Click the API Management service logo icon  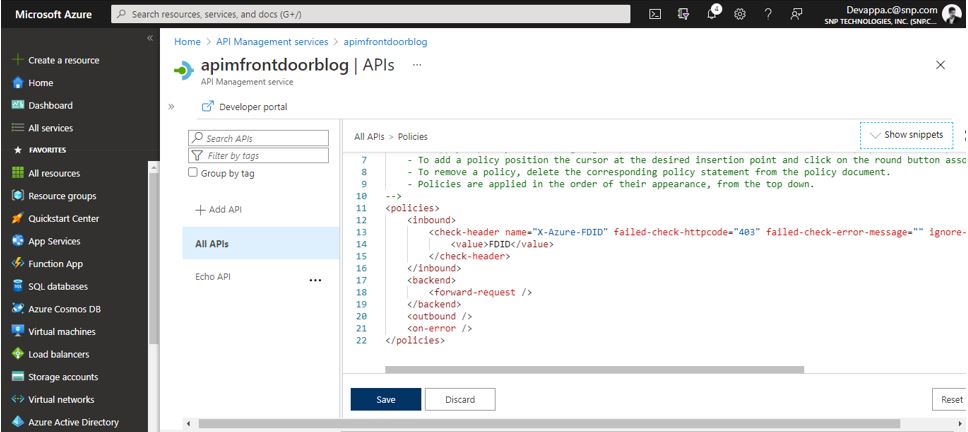click(x=184, y=70)
